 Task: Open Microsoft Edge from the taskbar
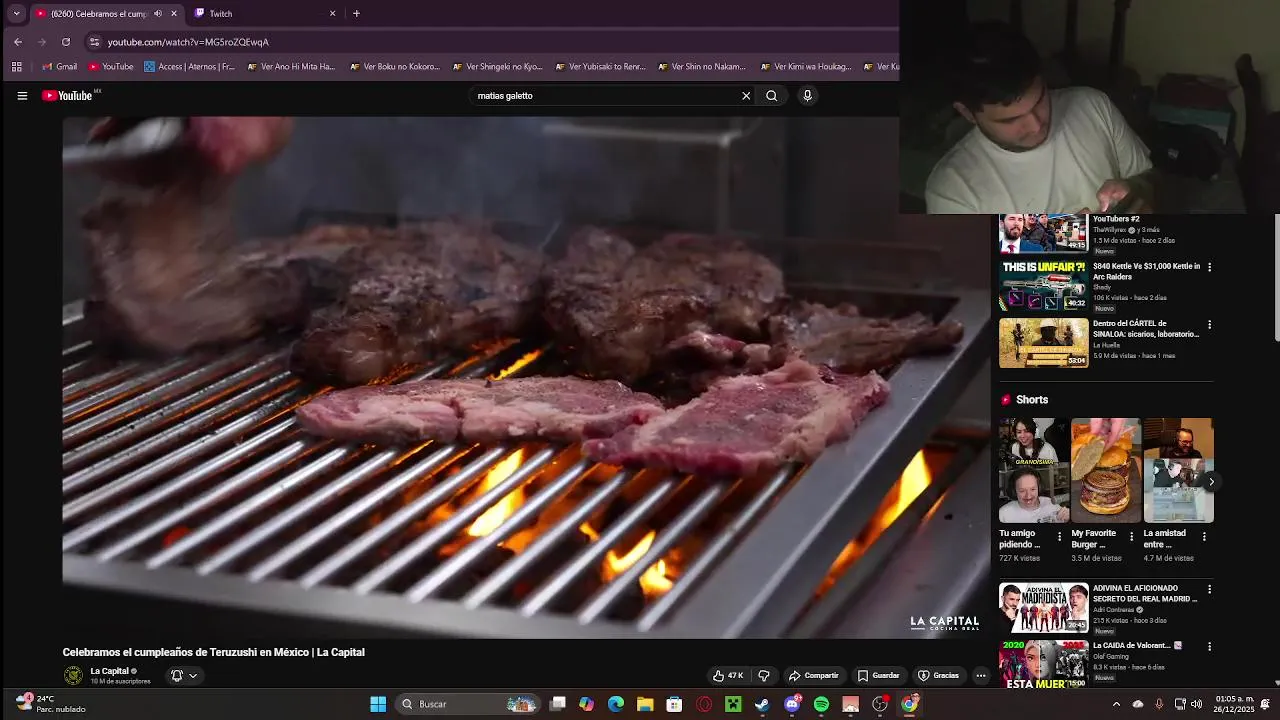(616, 704)
